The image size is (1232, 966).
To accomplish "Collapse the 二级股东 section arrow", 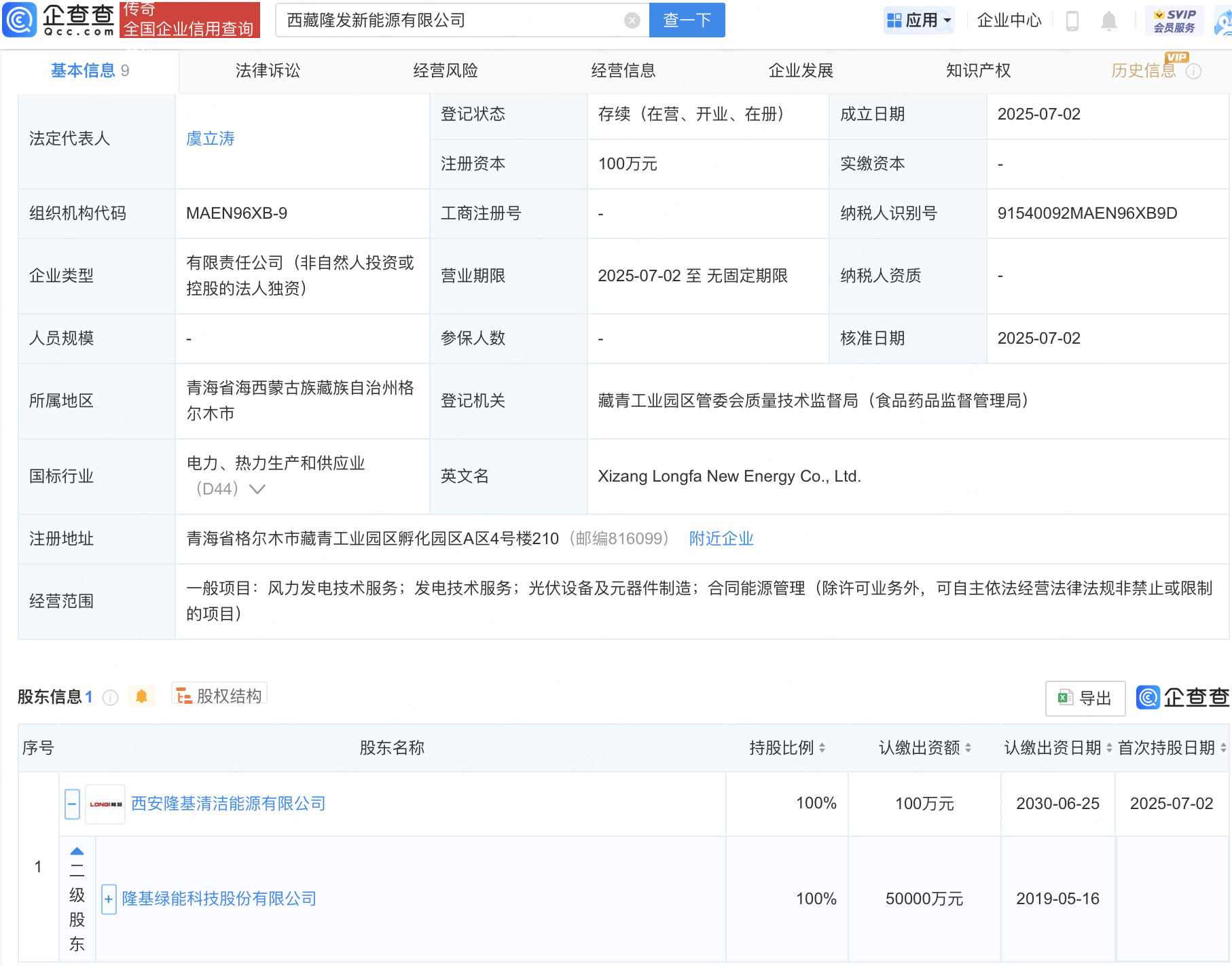I will tap(77, 851).
